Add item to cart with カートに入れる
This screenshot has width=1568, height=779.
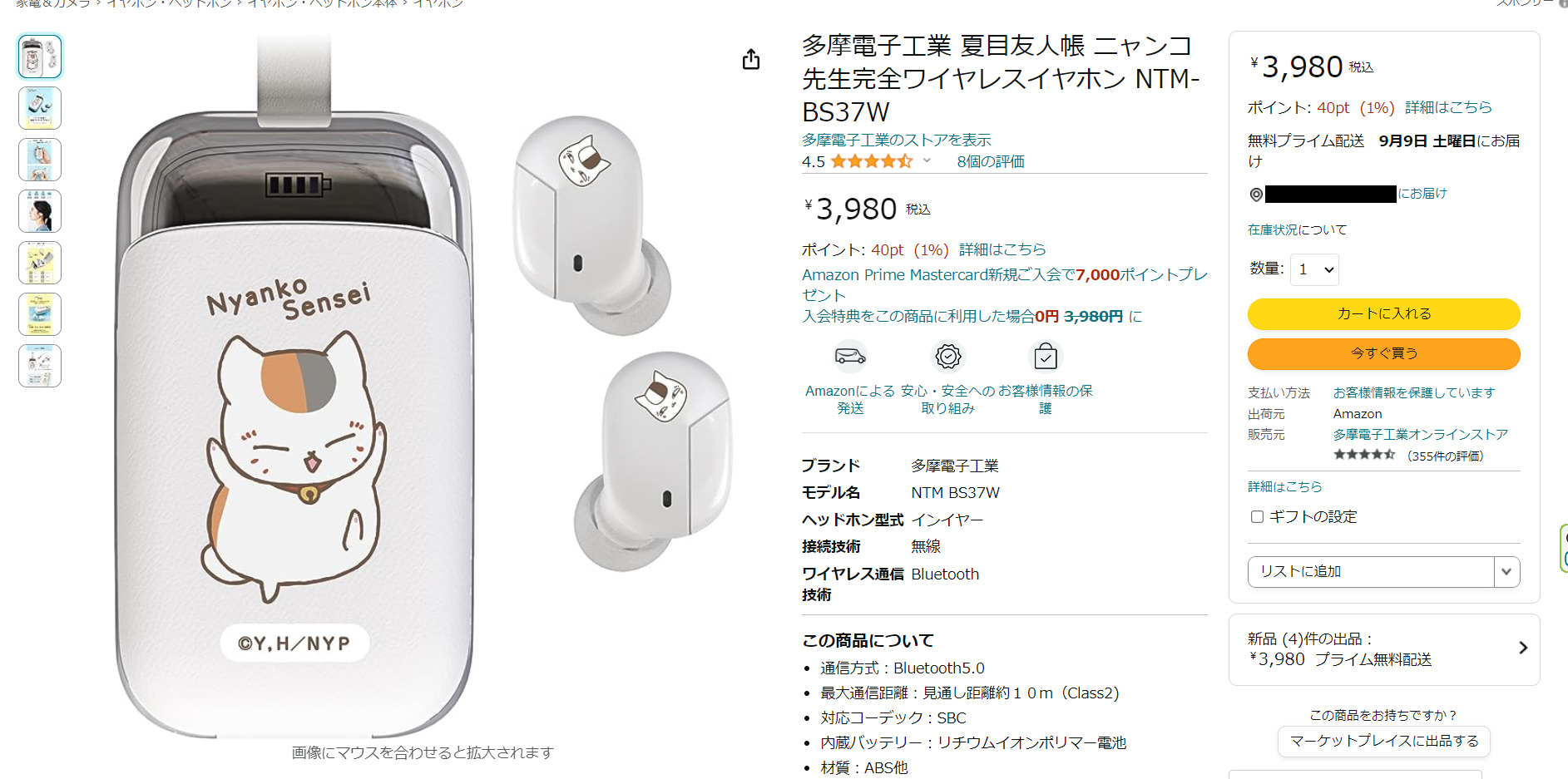click(1383, 313)
